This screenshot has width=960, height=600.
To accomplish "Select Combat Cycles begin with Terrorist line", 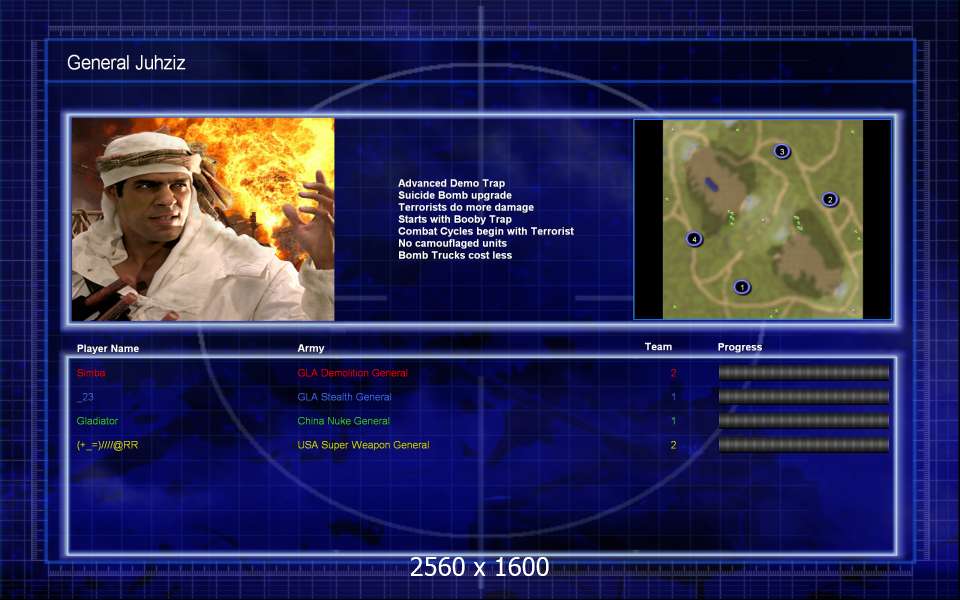I will click(x=486, y=231).
